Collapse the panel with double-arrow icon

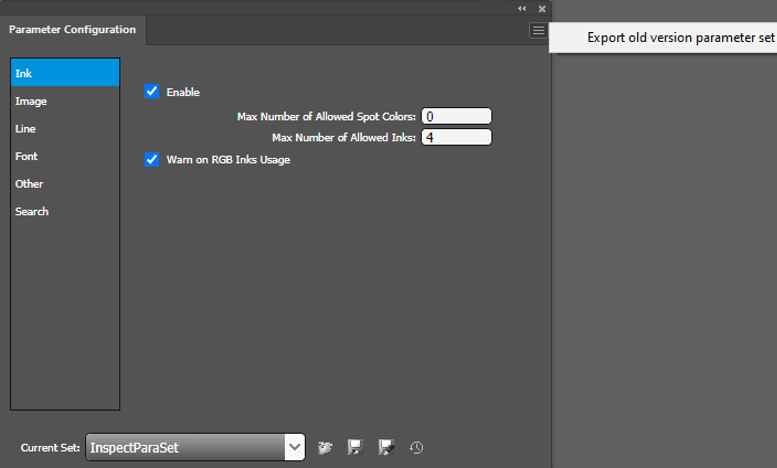[522, 8]
